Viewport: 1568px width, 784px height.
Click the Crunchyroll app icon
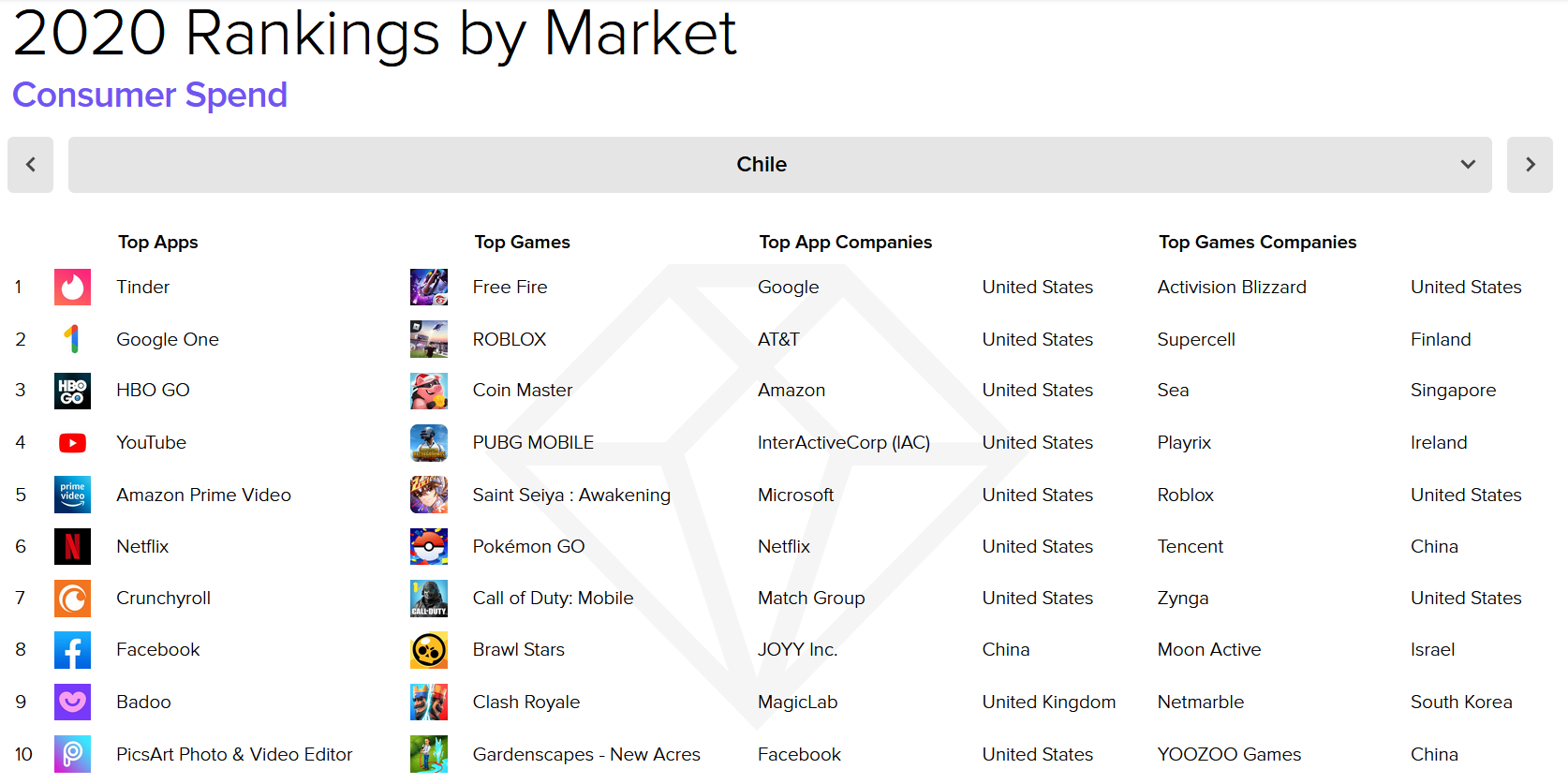pyautogui.click(x=72, y=599)
